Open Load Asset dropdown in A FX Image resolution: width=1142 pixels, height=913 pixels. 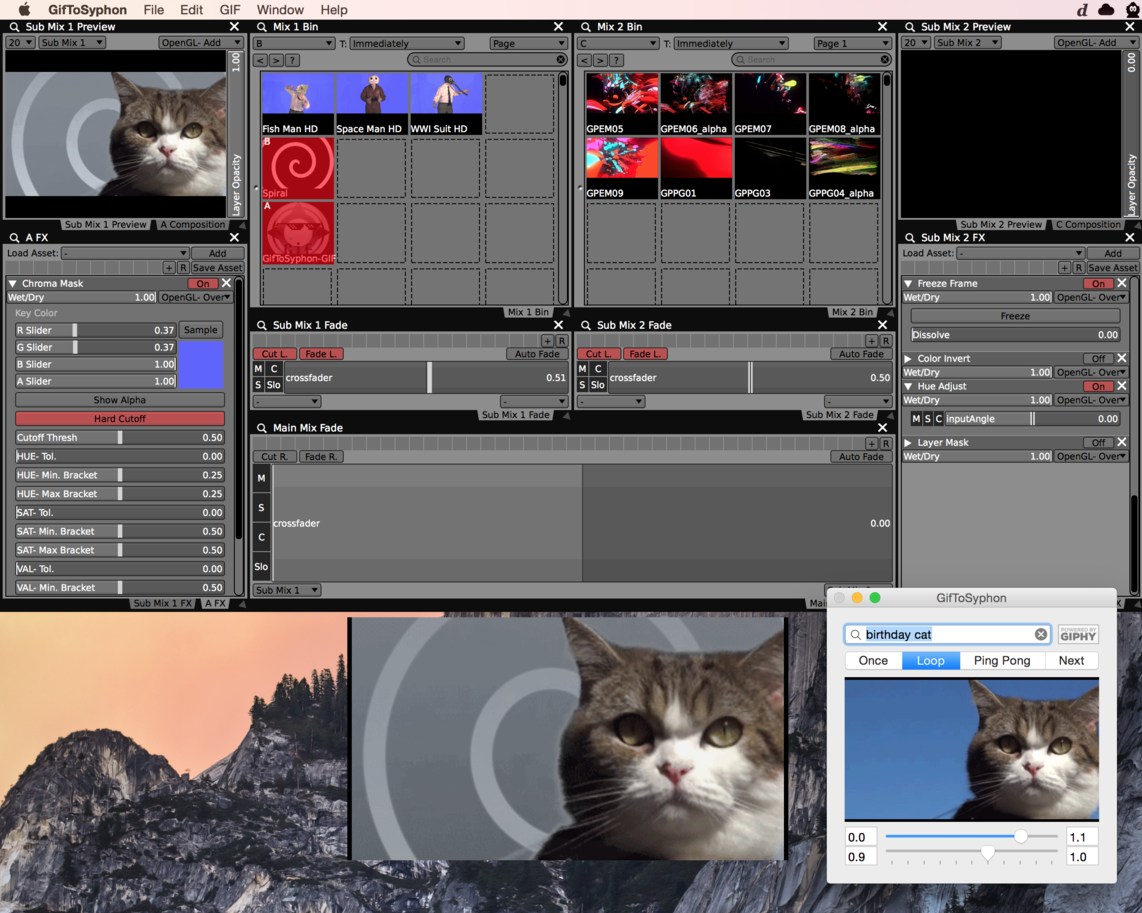pos(125,253)
